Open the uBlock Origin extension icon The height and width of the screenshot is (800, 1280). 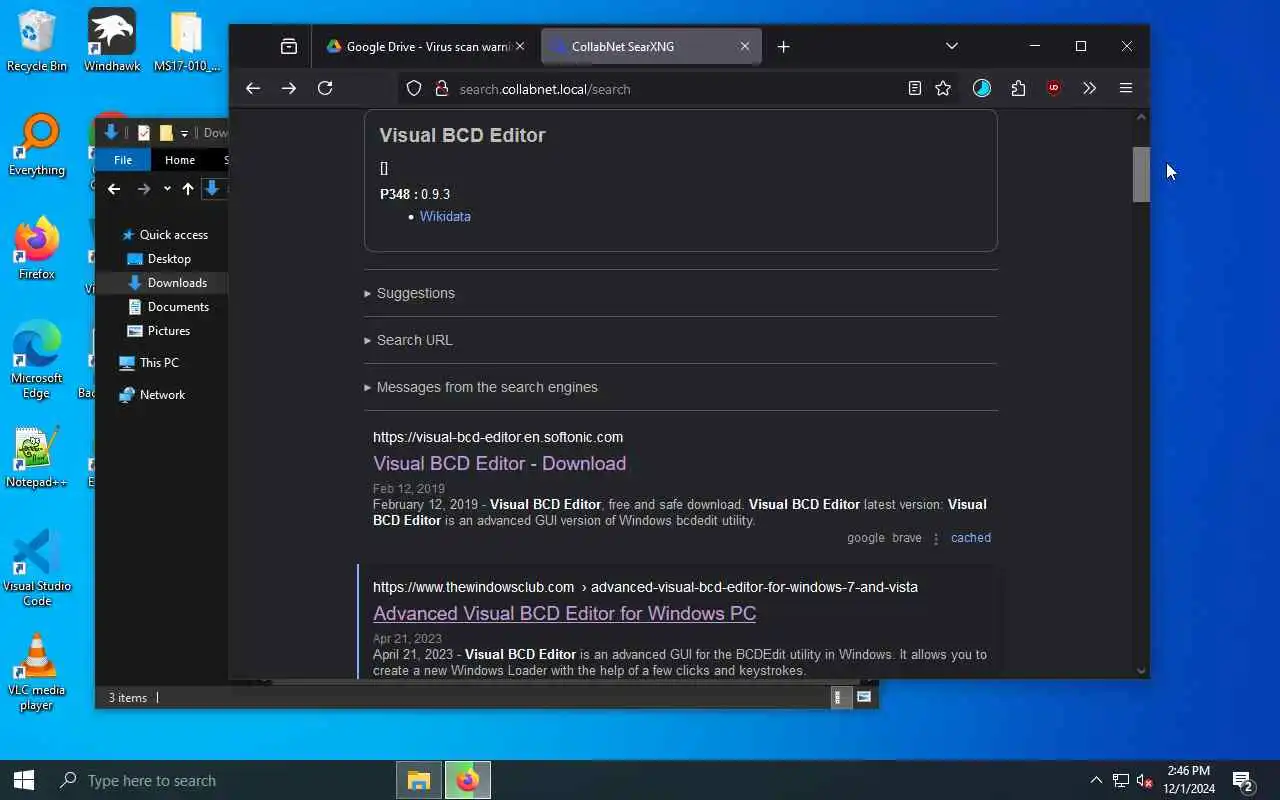1054,88
